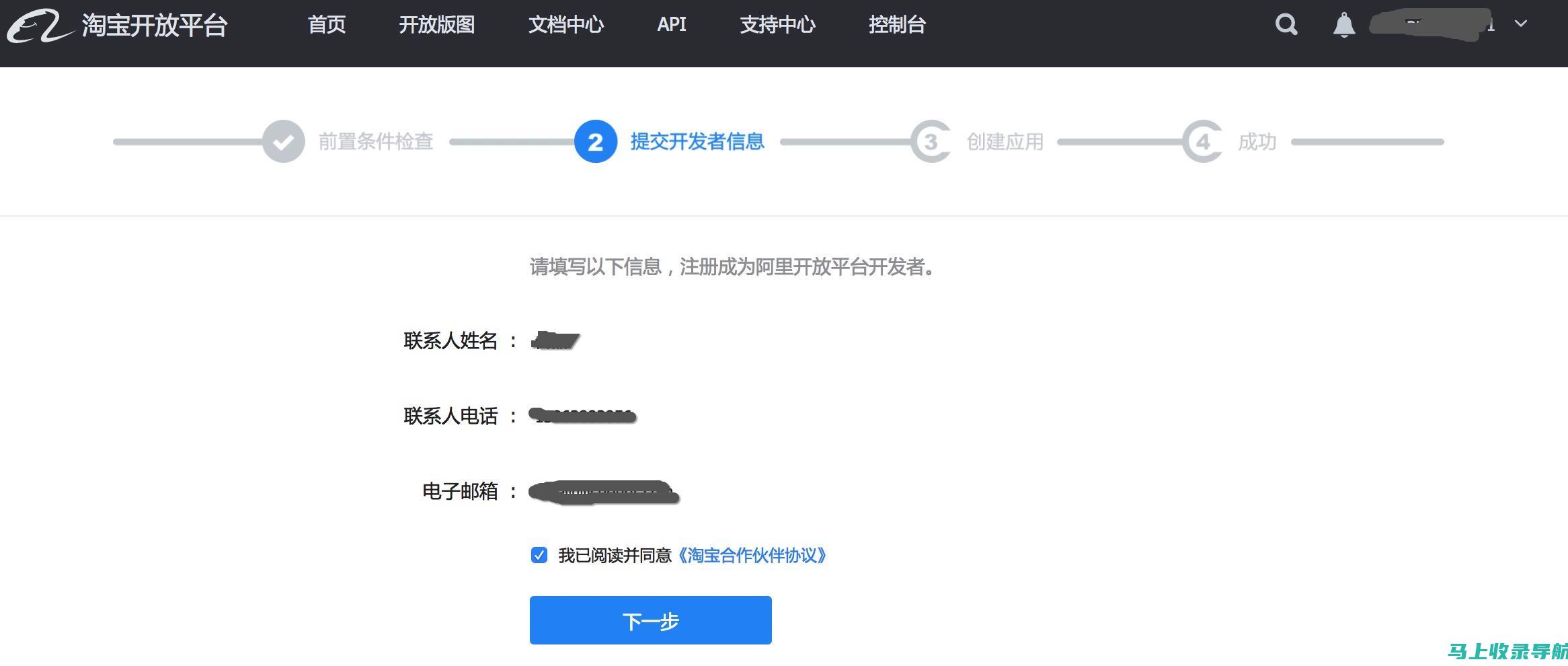The image size is (1568, 666).
Task: Open the API menu item
Action: pos(672,25)
